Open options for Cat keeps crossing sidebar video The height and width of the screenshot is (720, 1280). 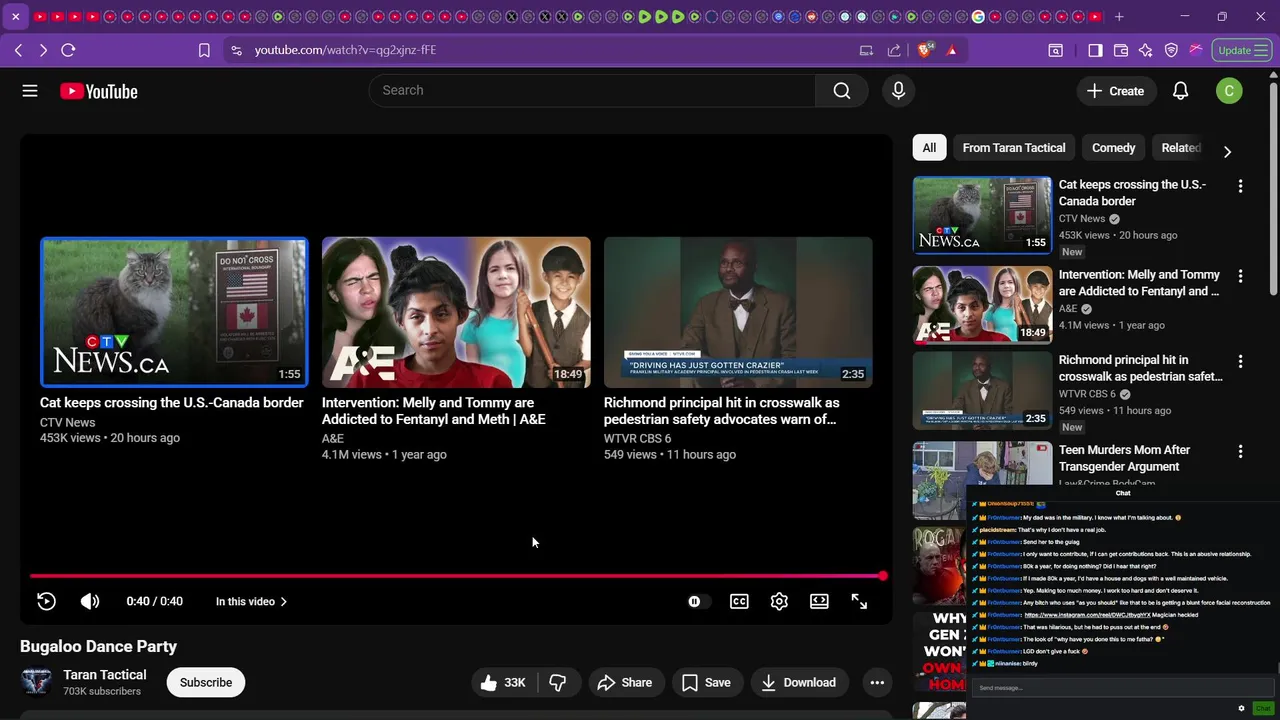coord(1240,186)
